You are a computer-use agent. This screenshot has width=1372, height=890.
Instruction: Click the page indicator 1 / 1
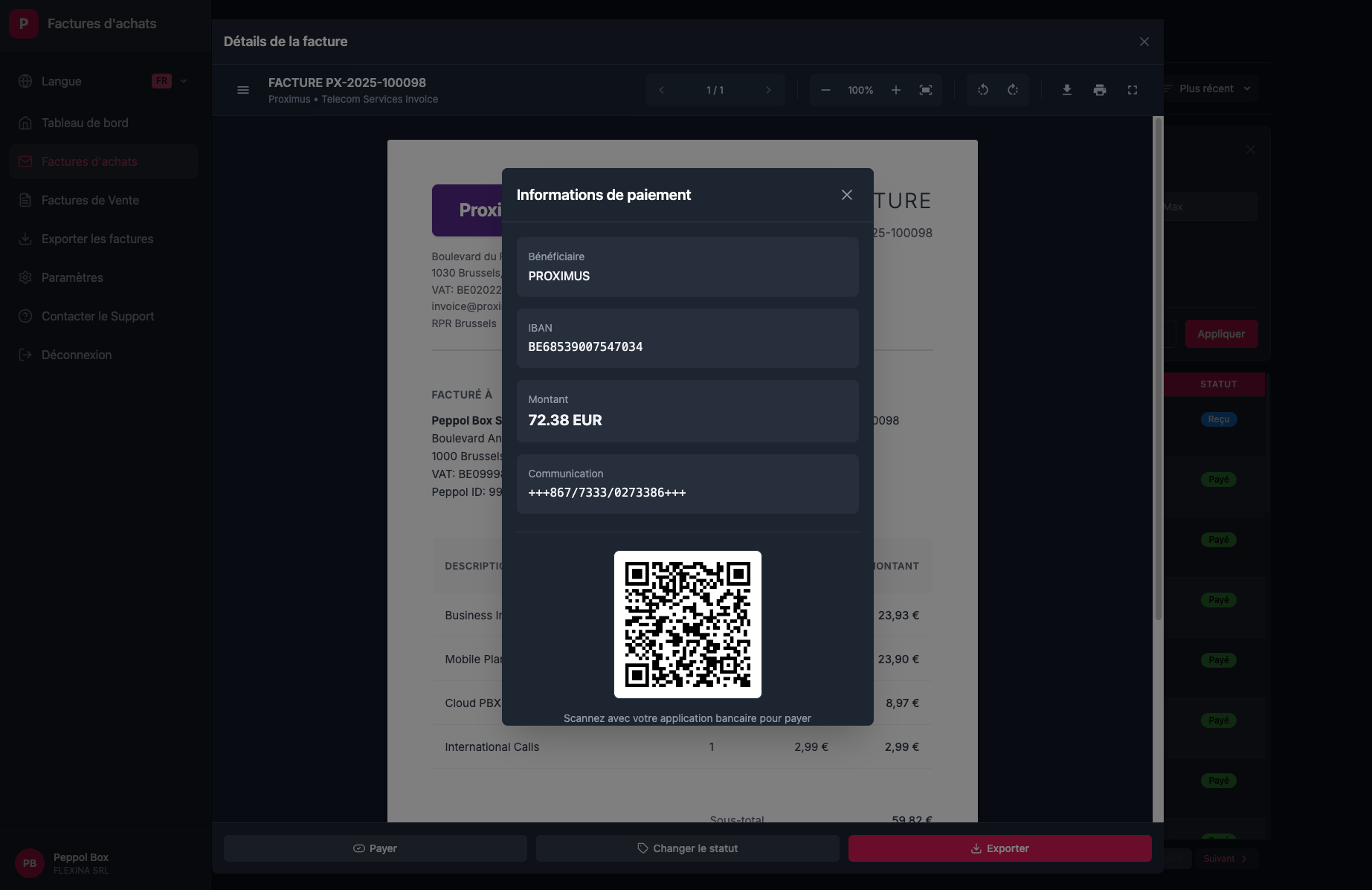click(715, 90)
